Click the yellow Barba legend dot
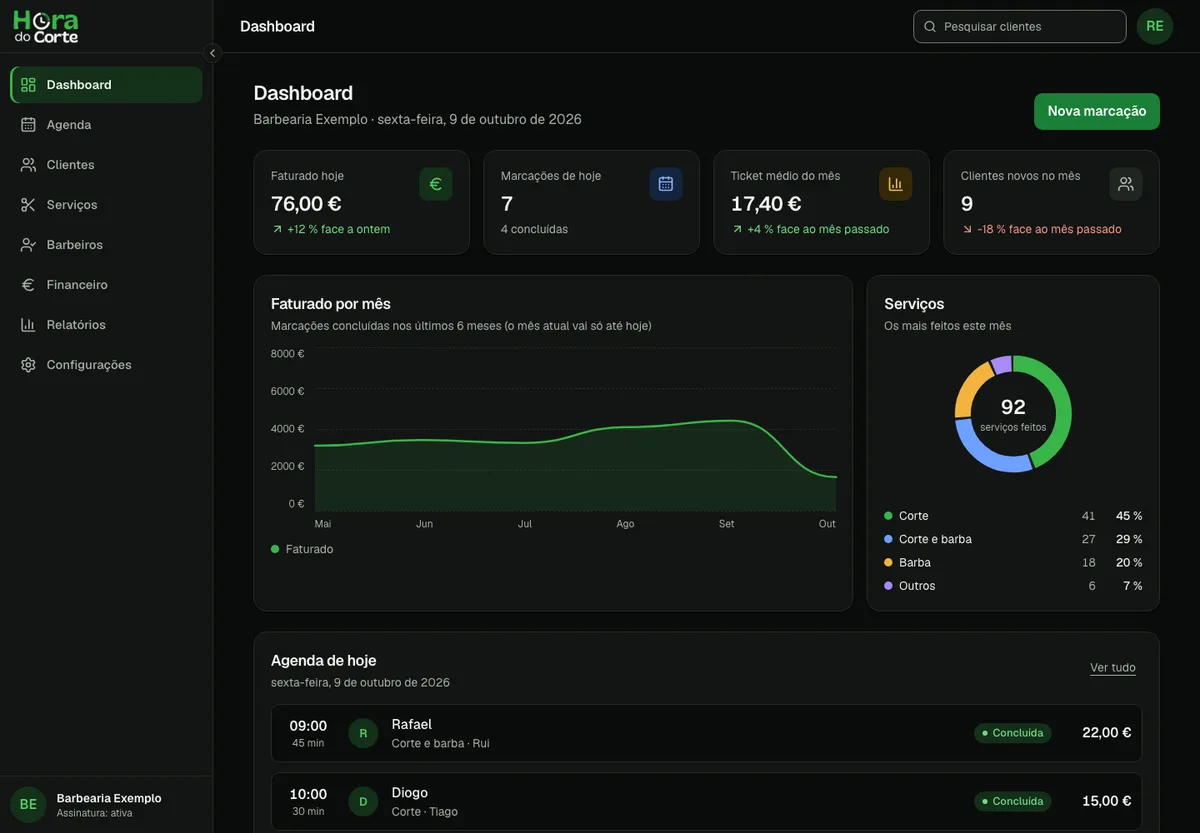Image resolution: width=1200 pixels, height=833 pixels. 888,563
